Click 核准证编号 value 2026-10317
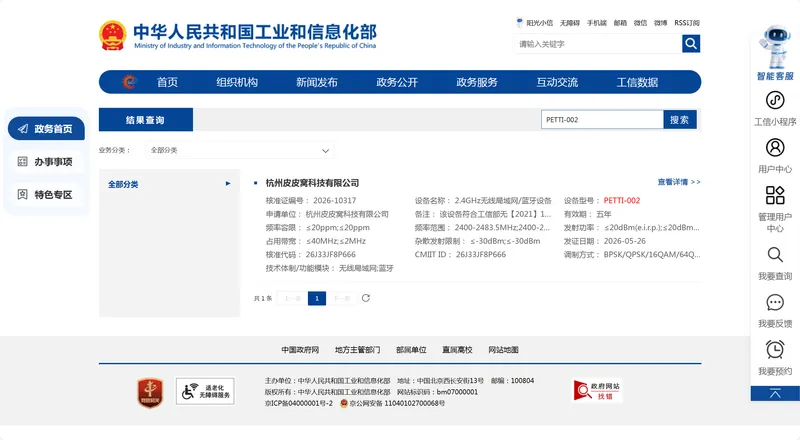The width and height of the screenshot is (800, 440). point(335,201)
